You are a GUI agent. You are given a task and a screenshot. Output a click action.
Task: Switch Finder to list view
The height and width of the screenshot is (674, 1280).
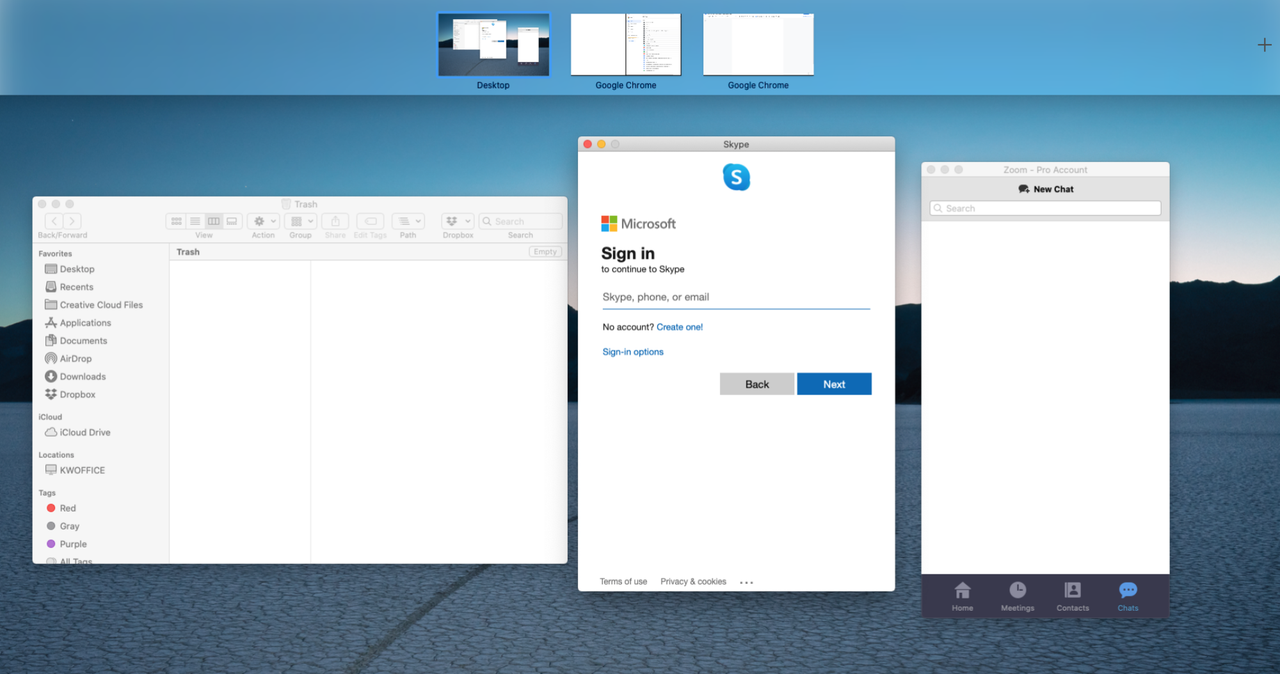195,221
